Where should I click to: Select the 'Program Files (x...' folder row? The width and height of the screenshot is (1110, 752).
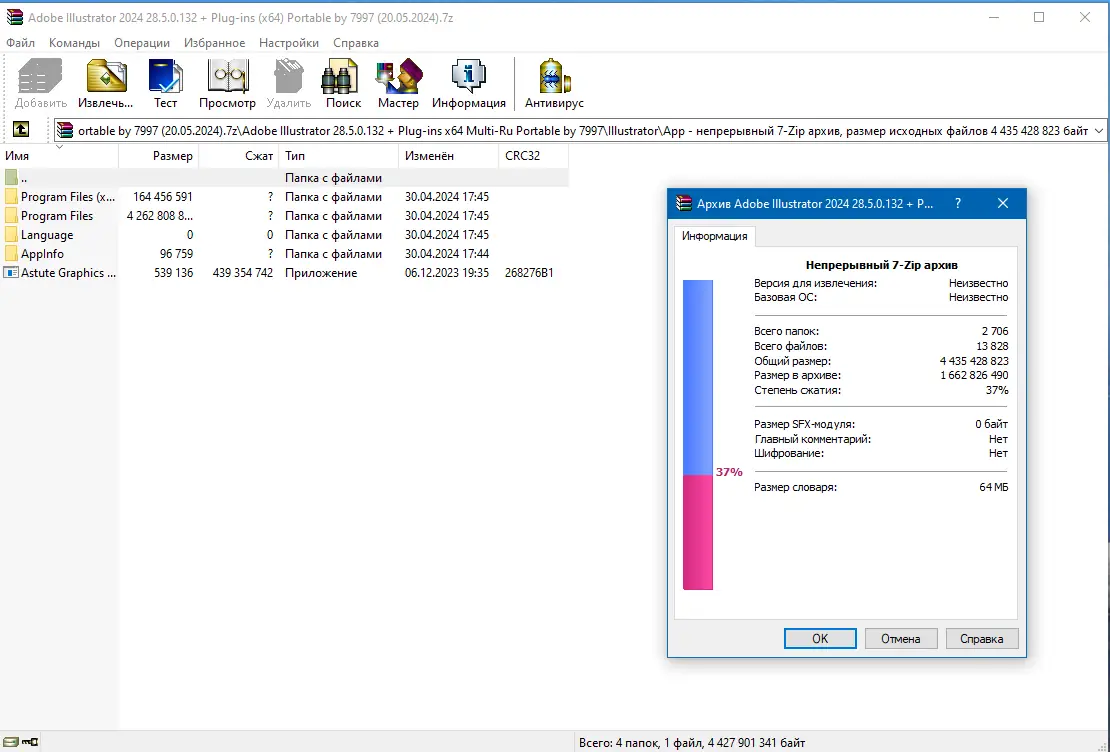tap(284, 197)
